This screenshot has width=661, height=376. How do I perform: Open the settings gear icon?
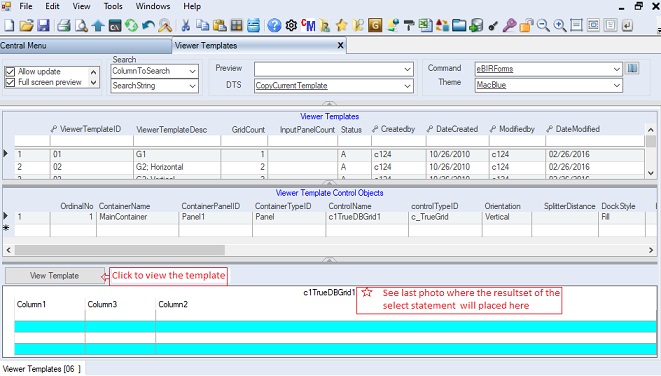[x=291, y=26]
